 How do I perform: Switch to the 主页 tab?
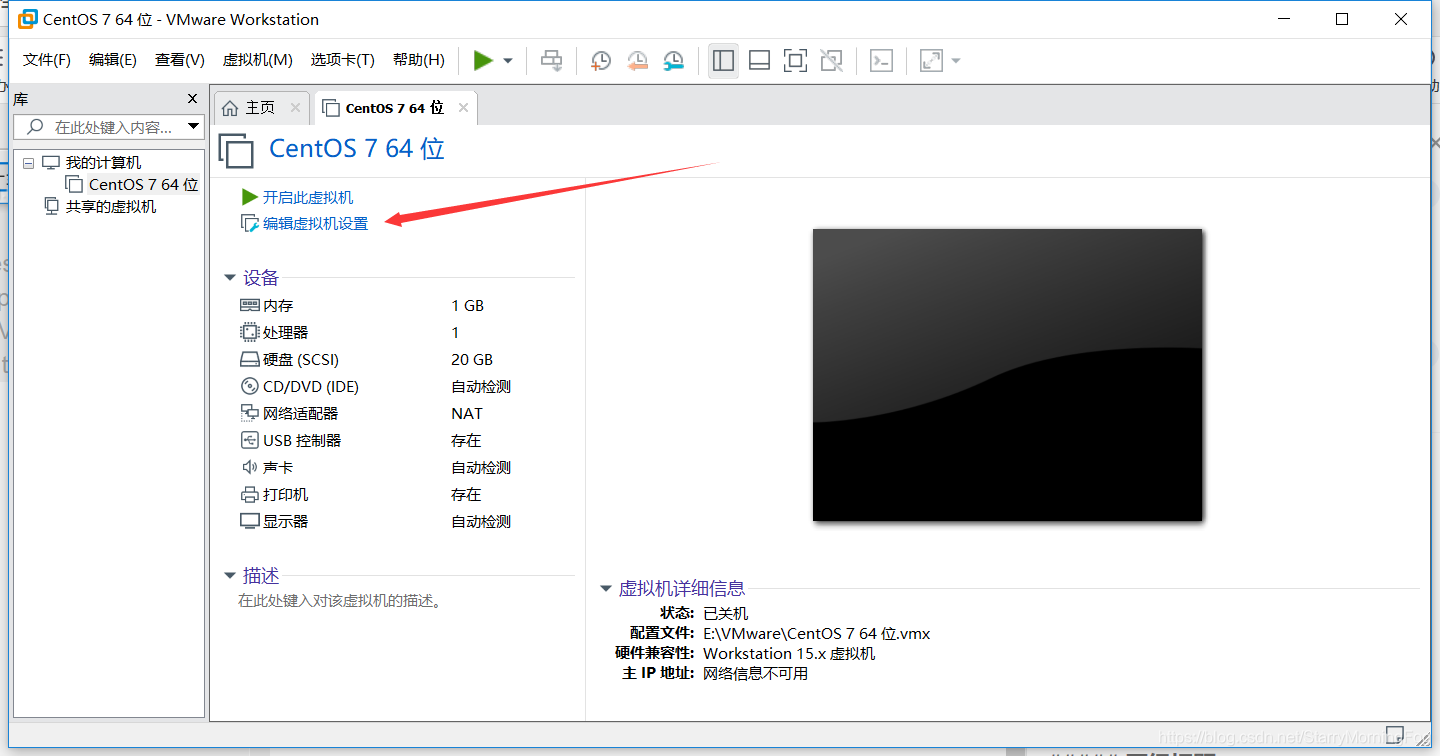click(x=260, y=107)
